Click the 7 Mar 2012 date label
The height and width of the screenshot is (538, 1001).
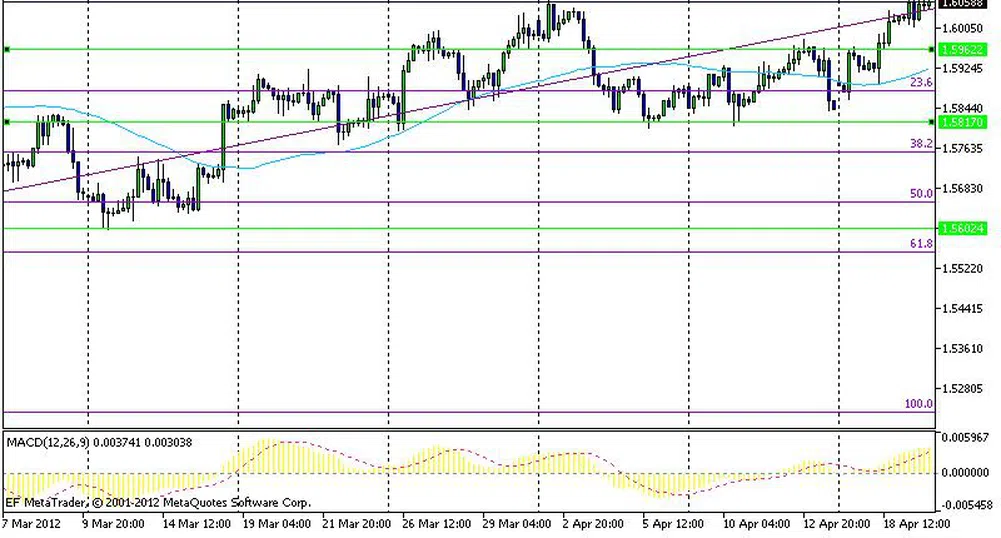[x=33, y=523]
